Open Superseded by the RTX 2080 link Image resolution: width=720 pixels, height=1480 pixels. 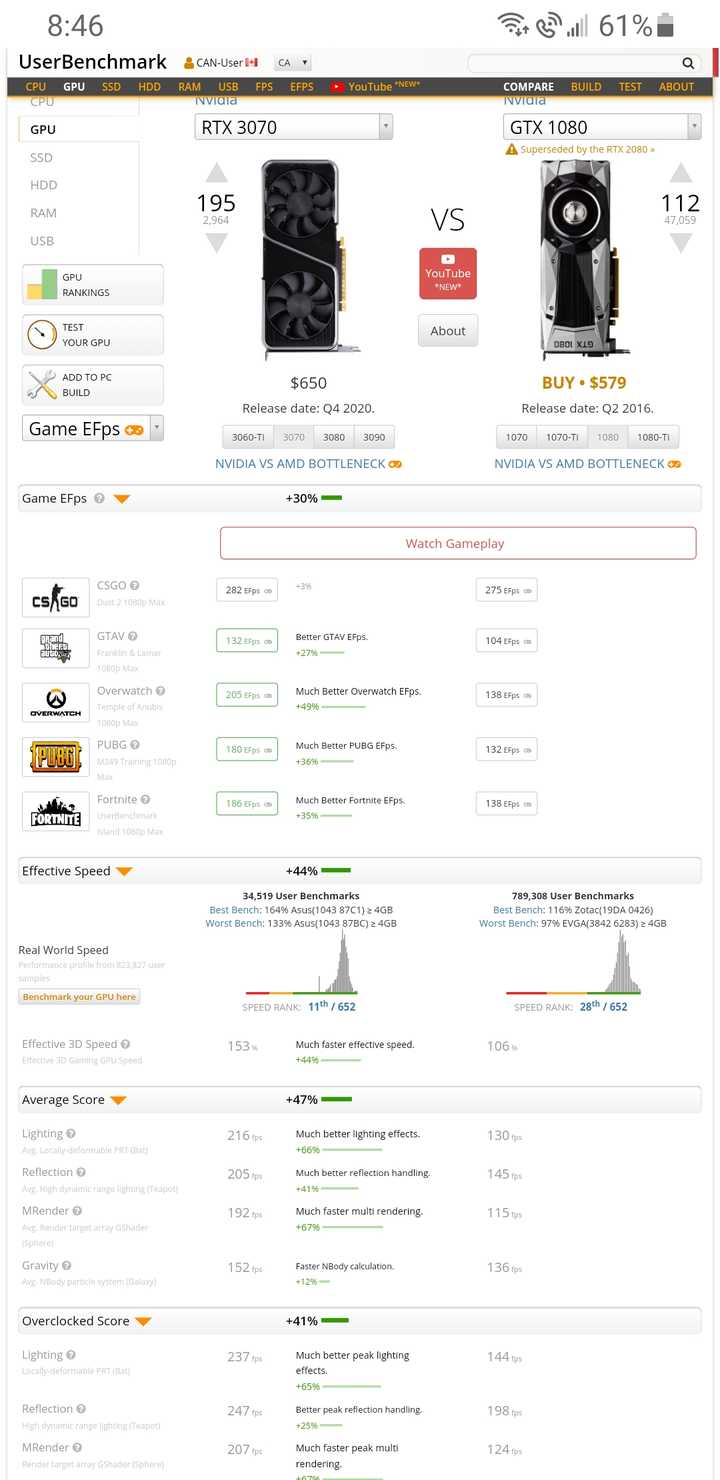pos(581,149)
